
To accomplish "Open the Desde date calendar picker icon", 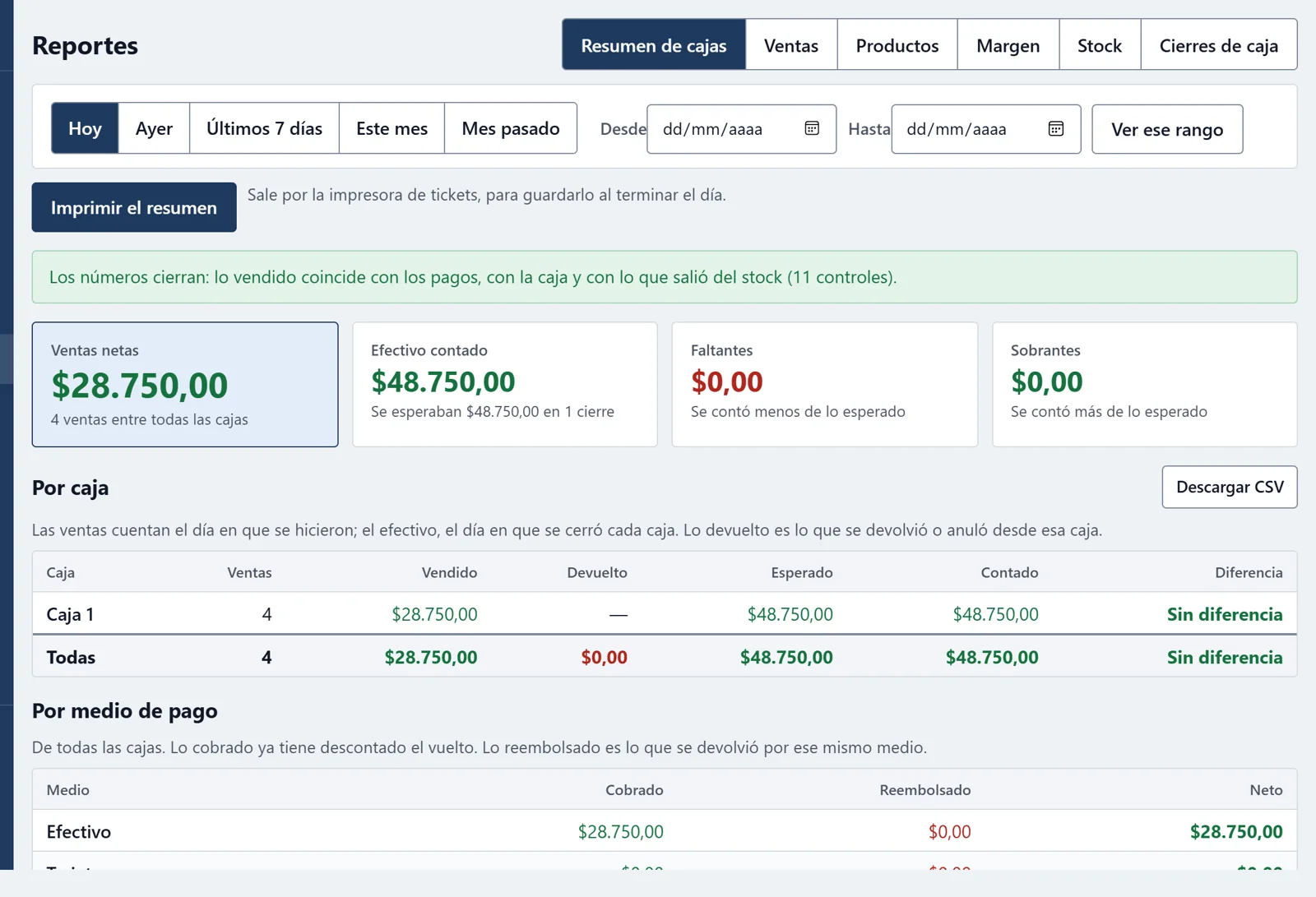I will click(x=812, y=128).
